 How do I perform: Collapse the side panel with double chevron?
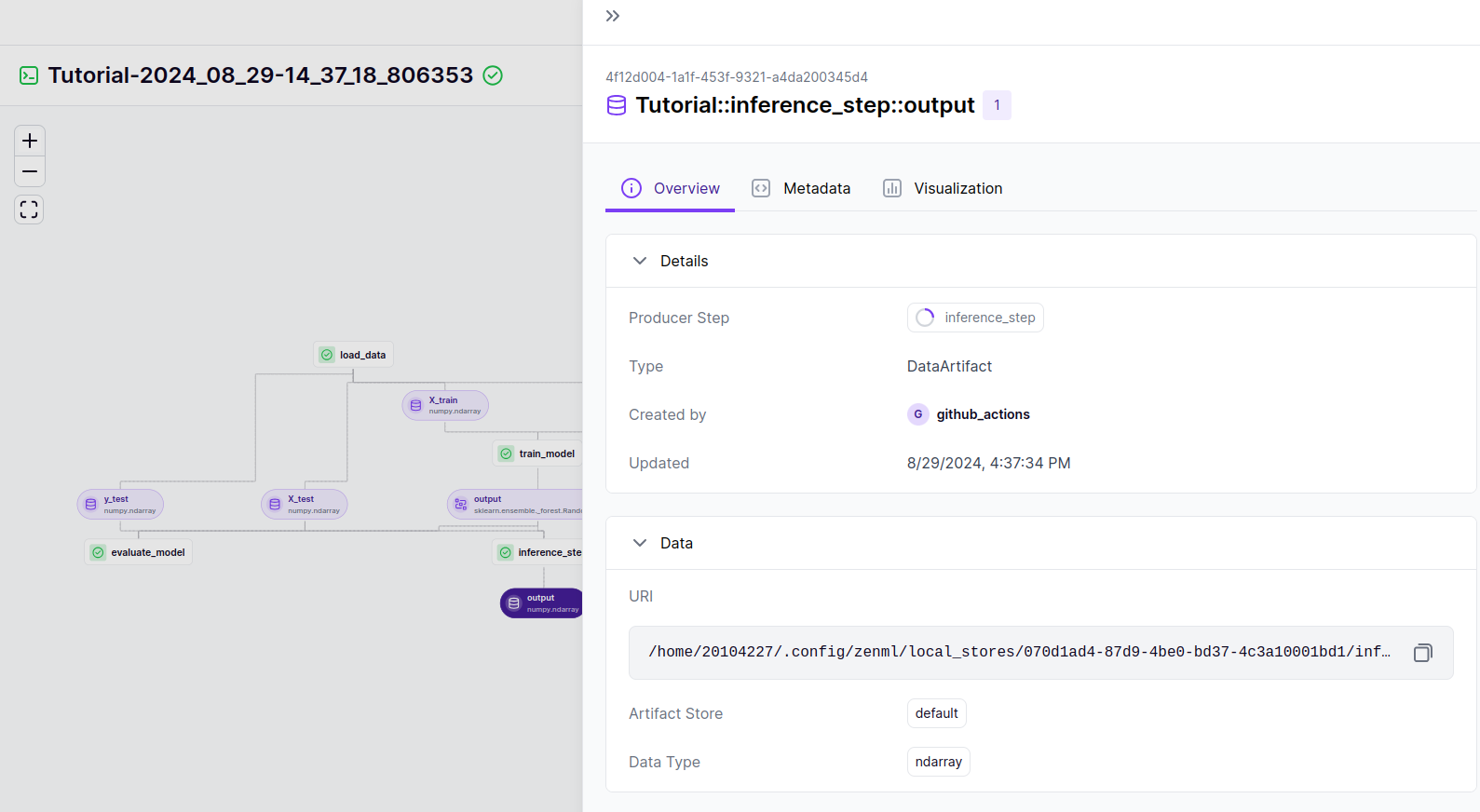click(x=612, y=16)
